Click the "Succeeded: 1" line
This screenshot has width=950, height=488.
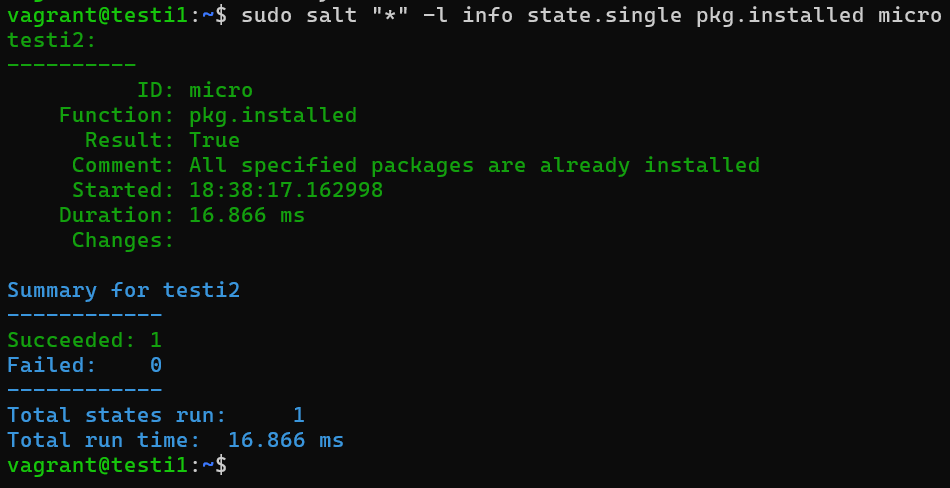(x=84, y=340)
